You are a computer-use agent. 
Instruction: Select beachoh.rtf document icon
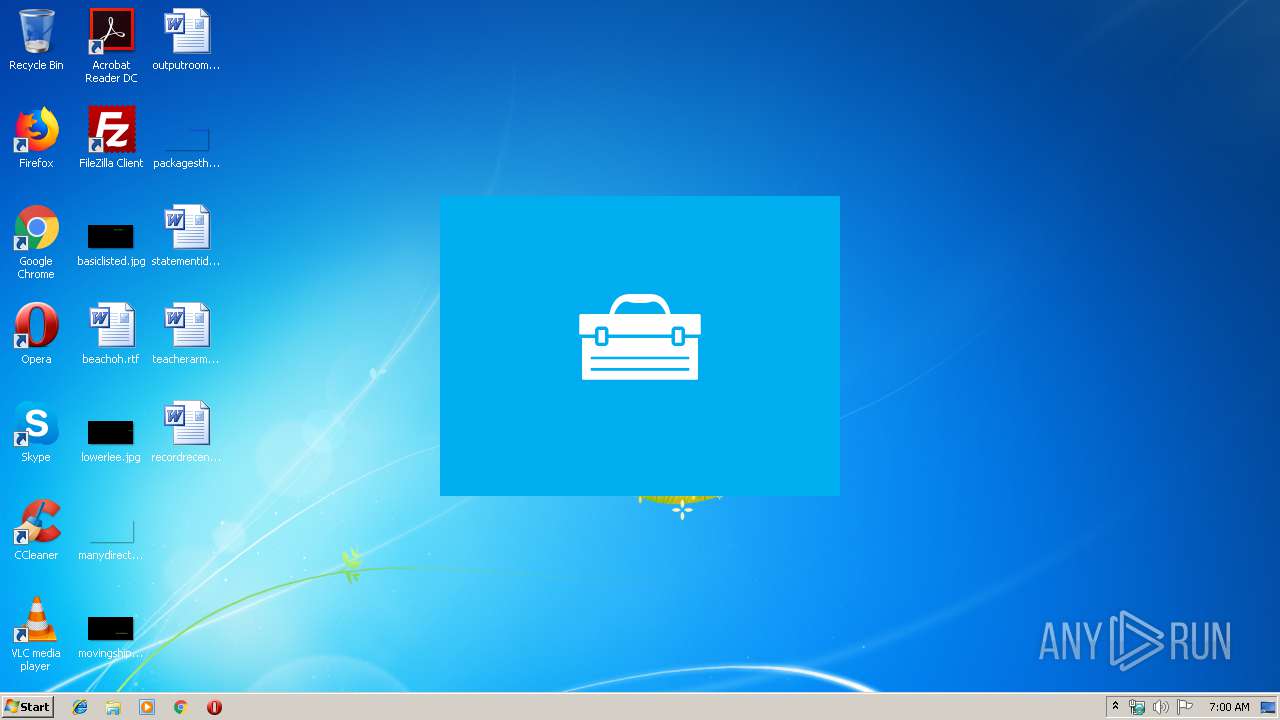pyautogui.click(x=111, y=334)
